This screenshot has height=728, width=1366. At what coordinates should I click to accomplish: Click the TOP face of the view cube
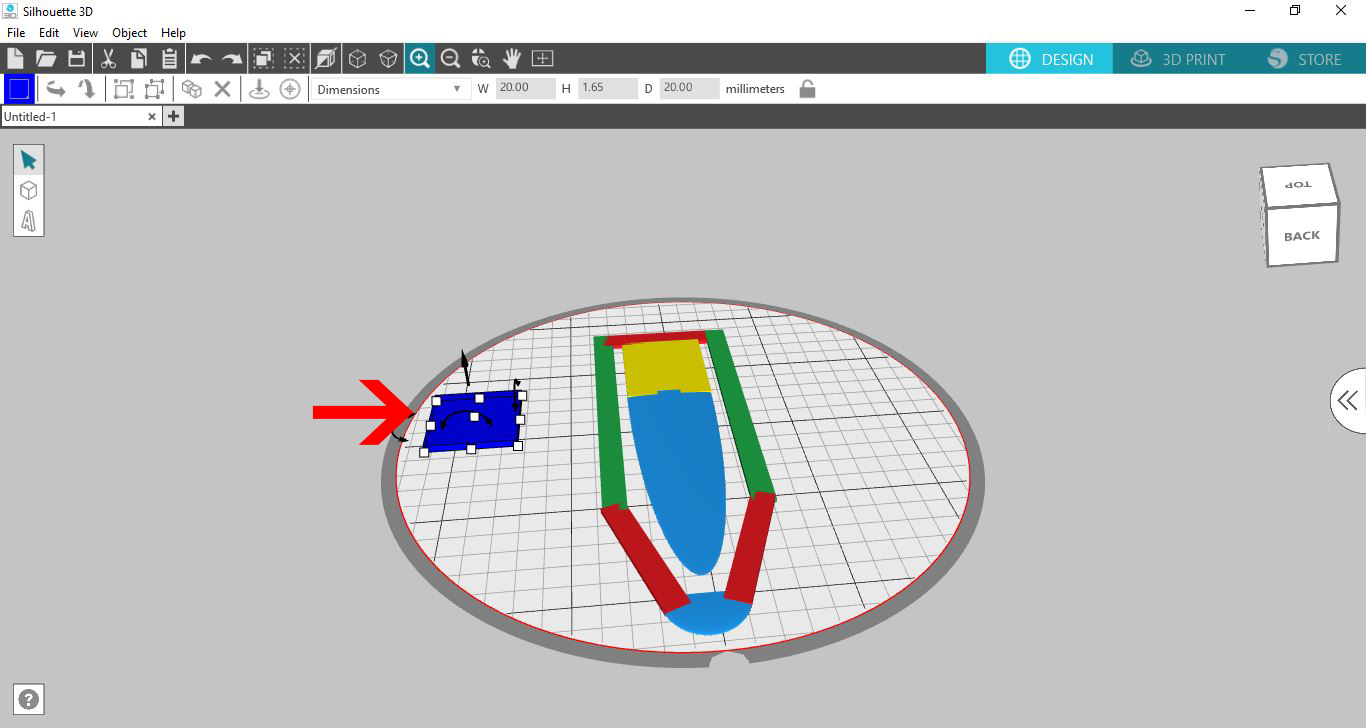[1298, 185]
